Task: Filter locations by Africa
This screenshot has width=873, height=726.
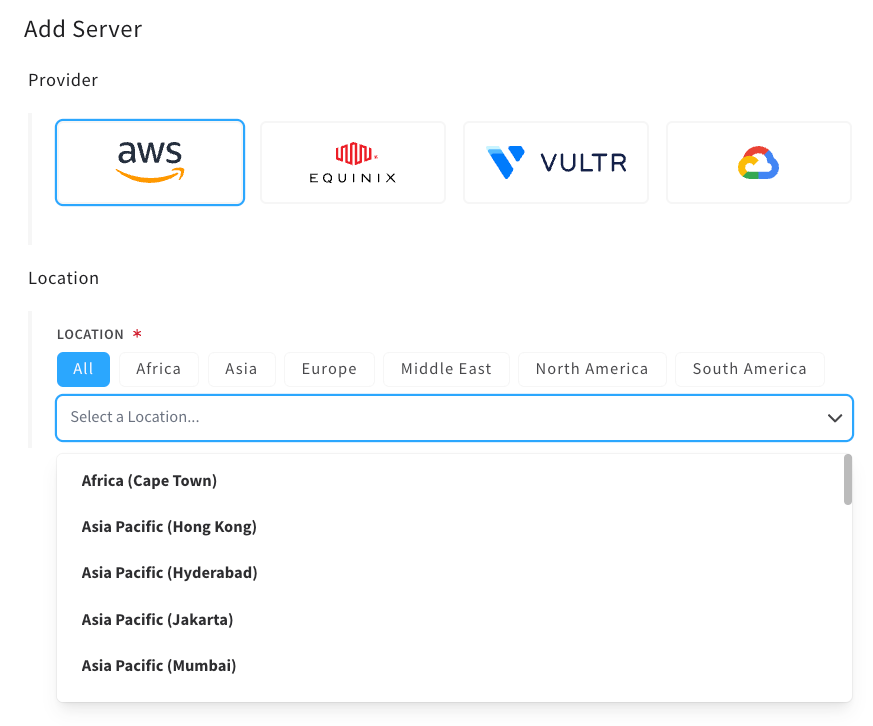Action: tap(159, 369)
